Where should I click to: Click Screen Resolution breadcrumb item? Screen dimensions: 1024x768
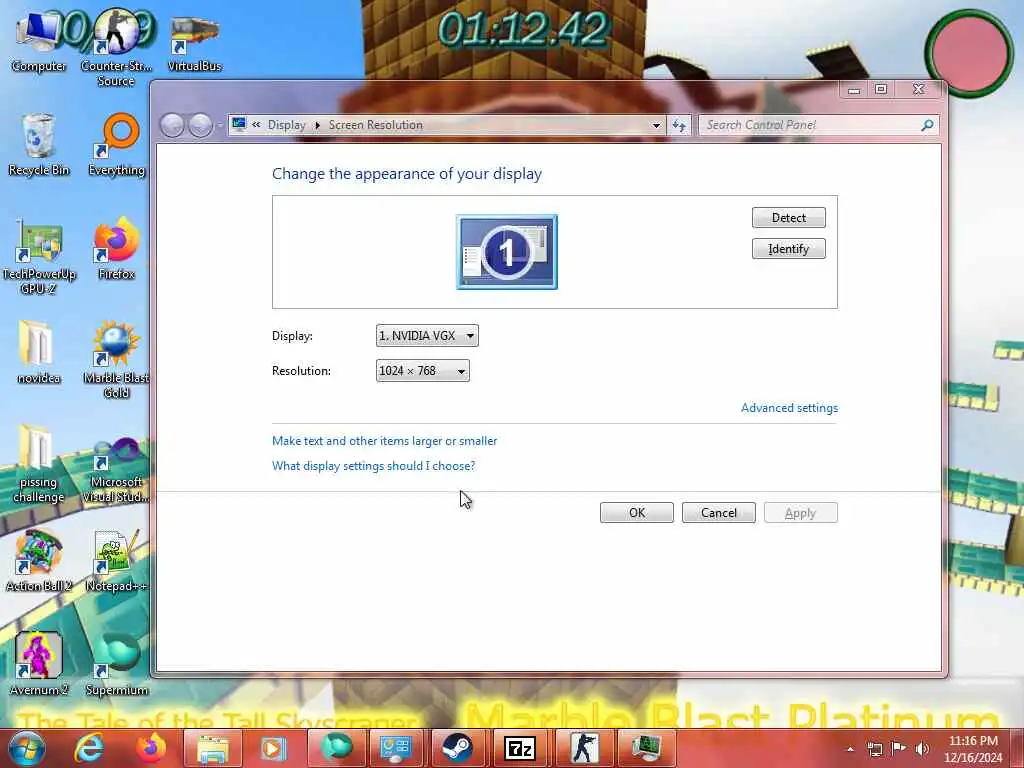(376, 125)
